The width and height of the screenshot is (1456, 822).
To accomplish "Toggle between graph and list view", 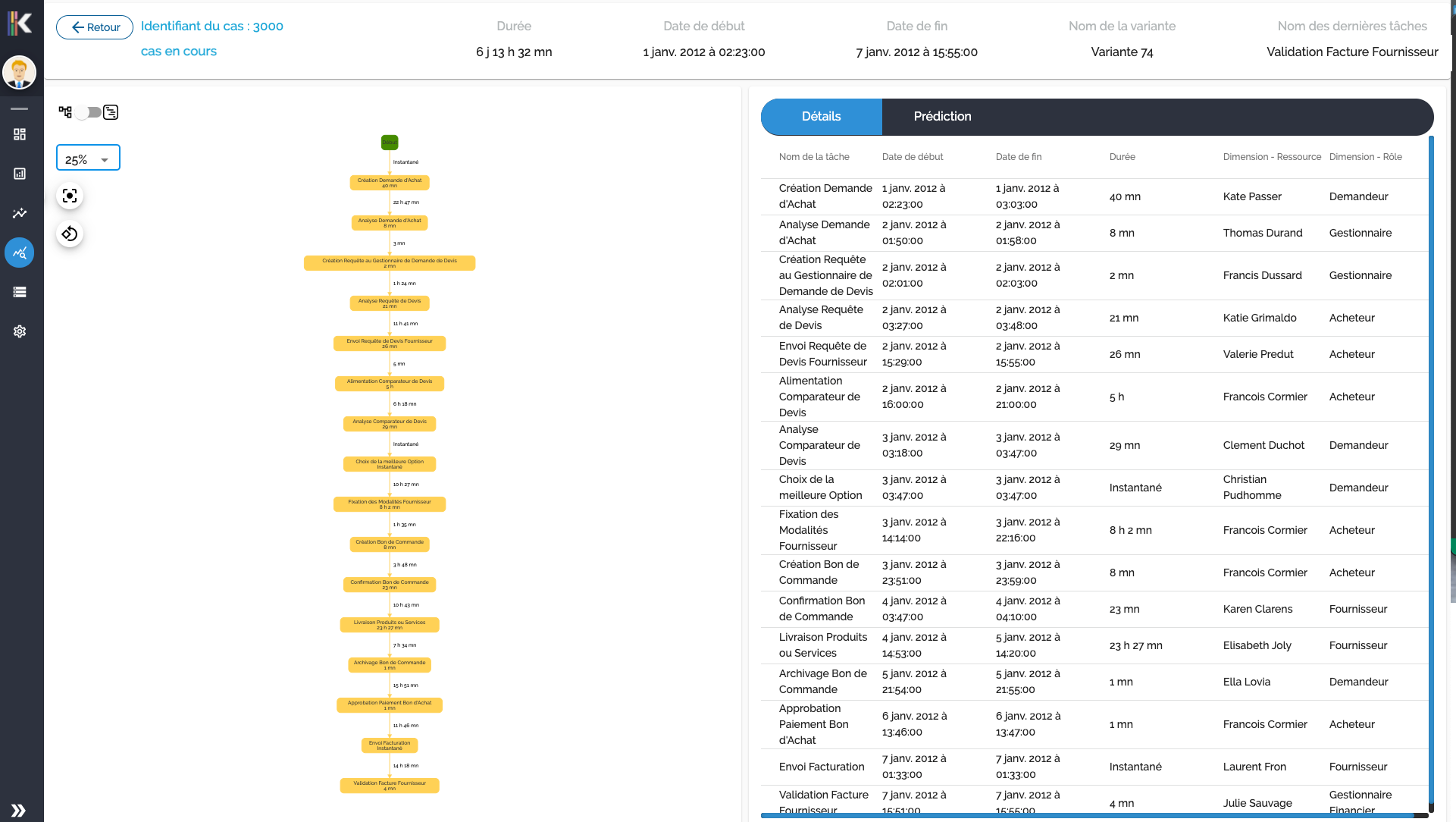I will point(88,112).
